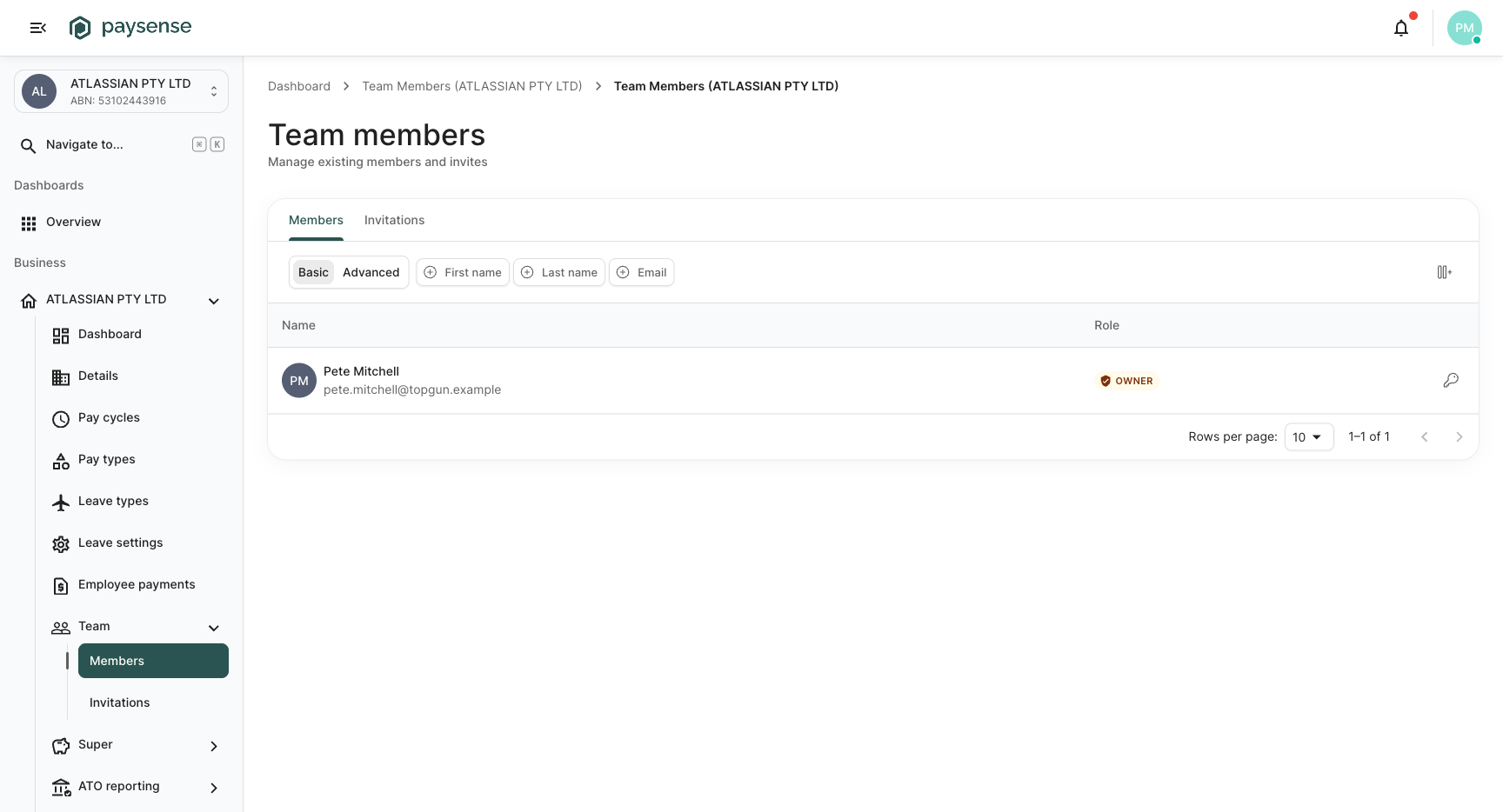The image size is (1503, 812).
Task: Click the 1–1 of 1 pagination text
Action: (x=1369, y=436)
